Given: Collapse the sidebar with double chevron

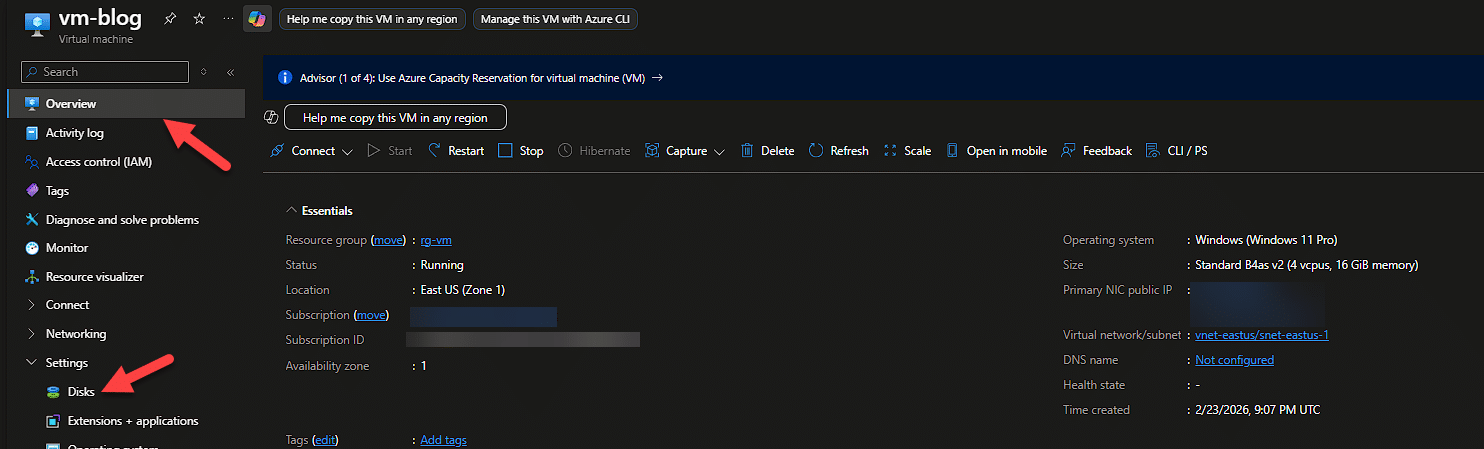Looking at the screenshot, I should tap(230, 72).
